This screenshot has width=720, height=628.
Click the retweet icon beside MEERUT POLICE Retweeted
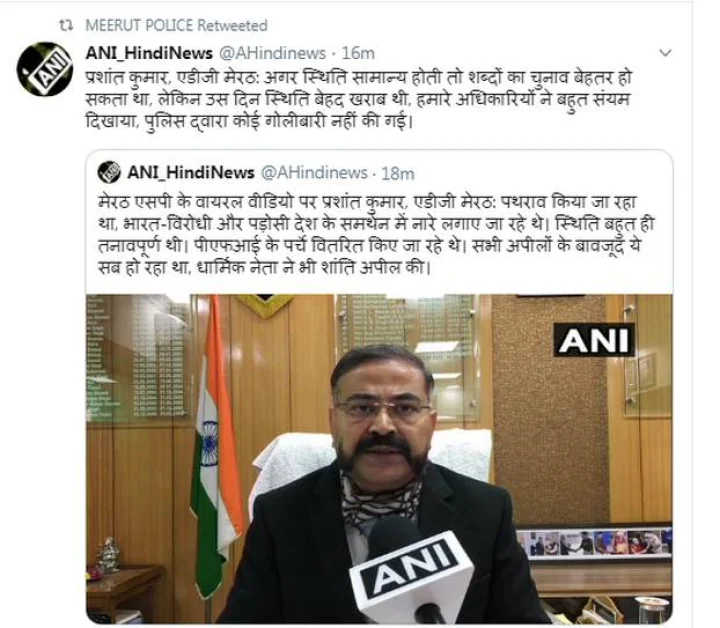point(66,26)
